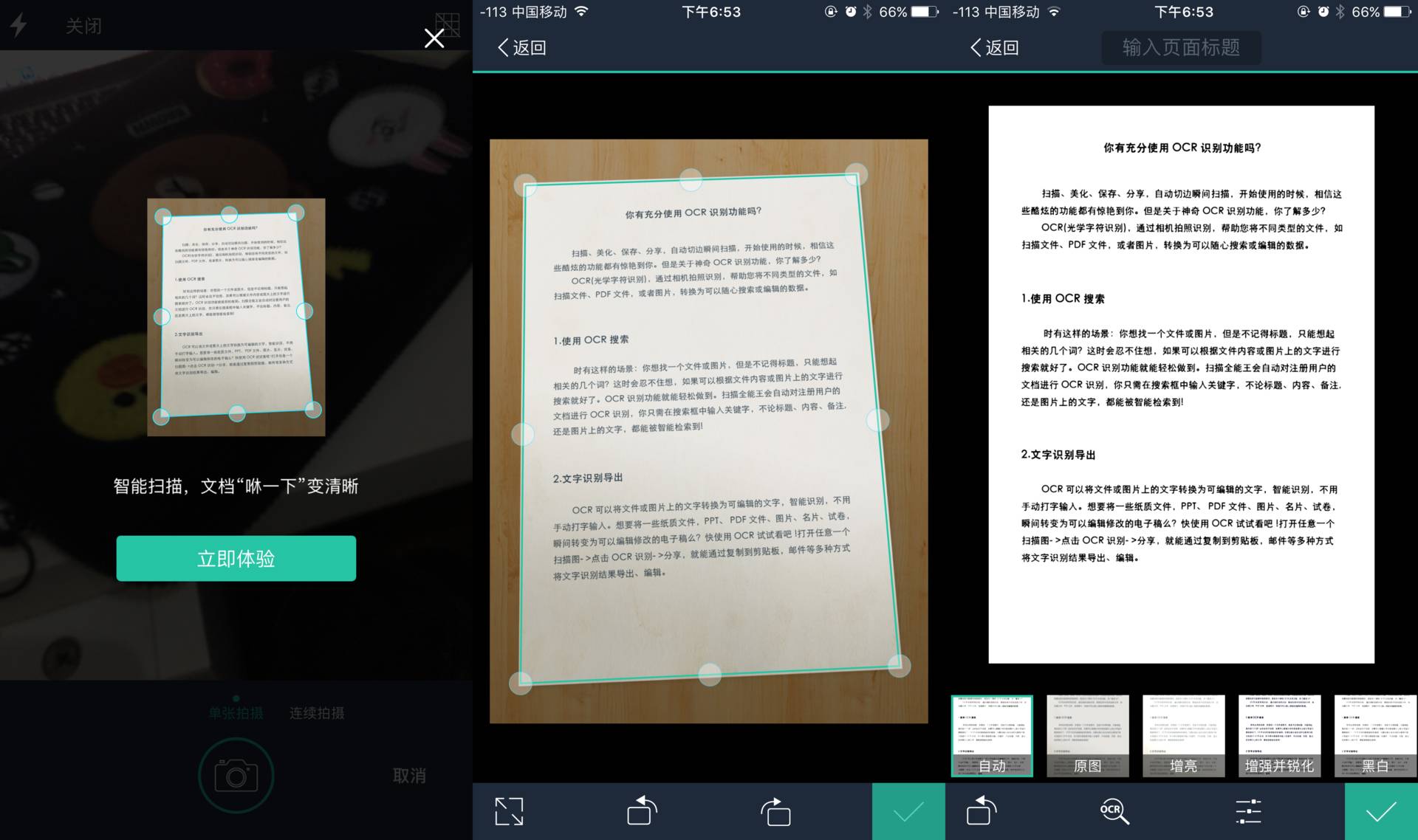Confirm filter with the rightmost checkmark
The height and width of the screenshot is (840, 1418).
(1380, 811)
